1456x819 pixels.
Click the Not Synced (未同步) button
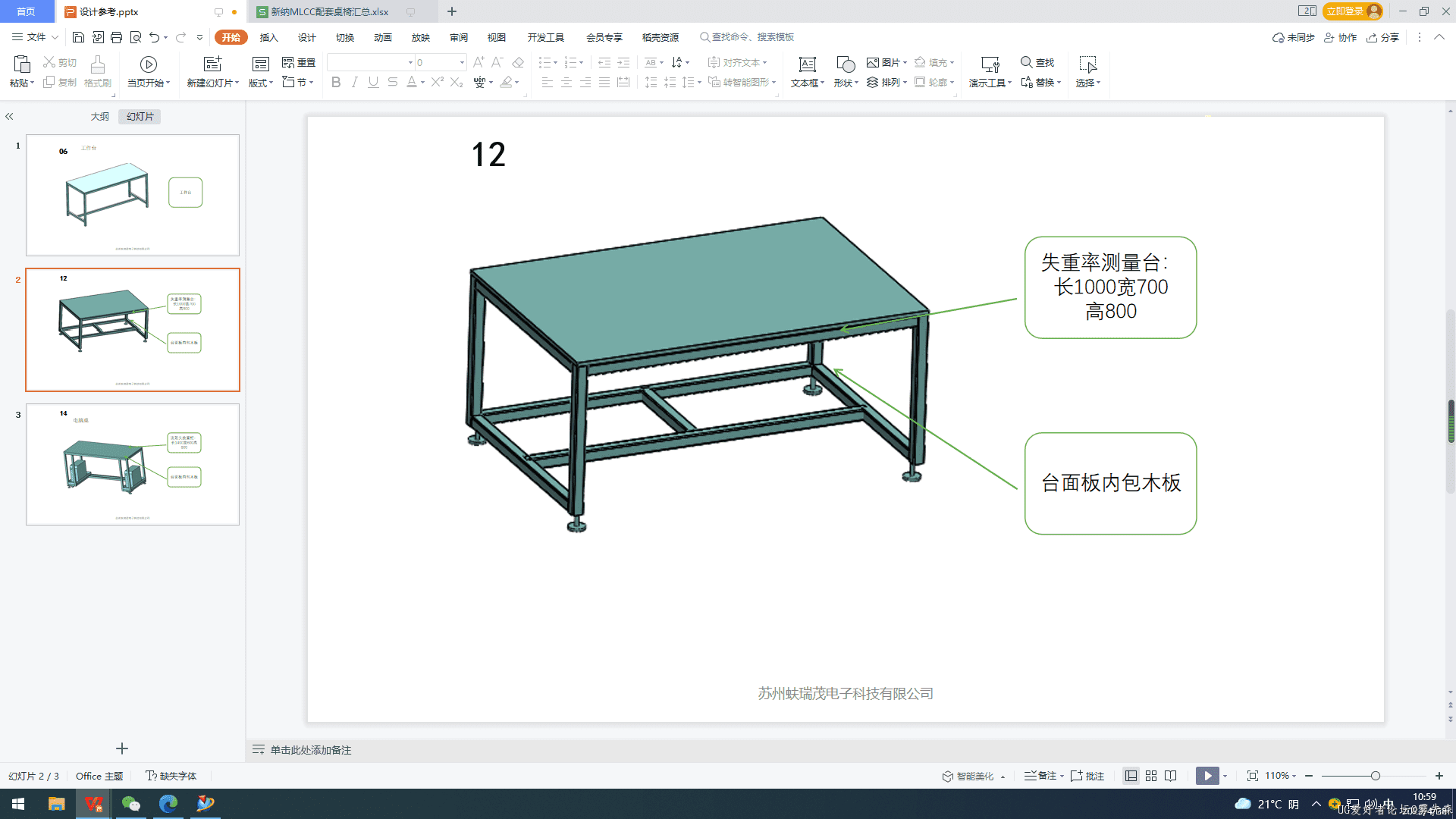click(x=1294, y=37)
